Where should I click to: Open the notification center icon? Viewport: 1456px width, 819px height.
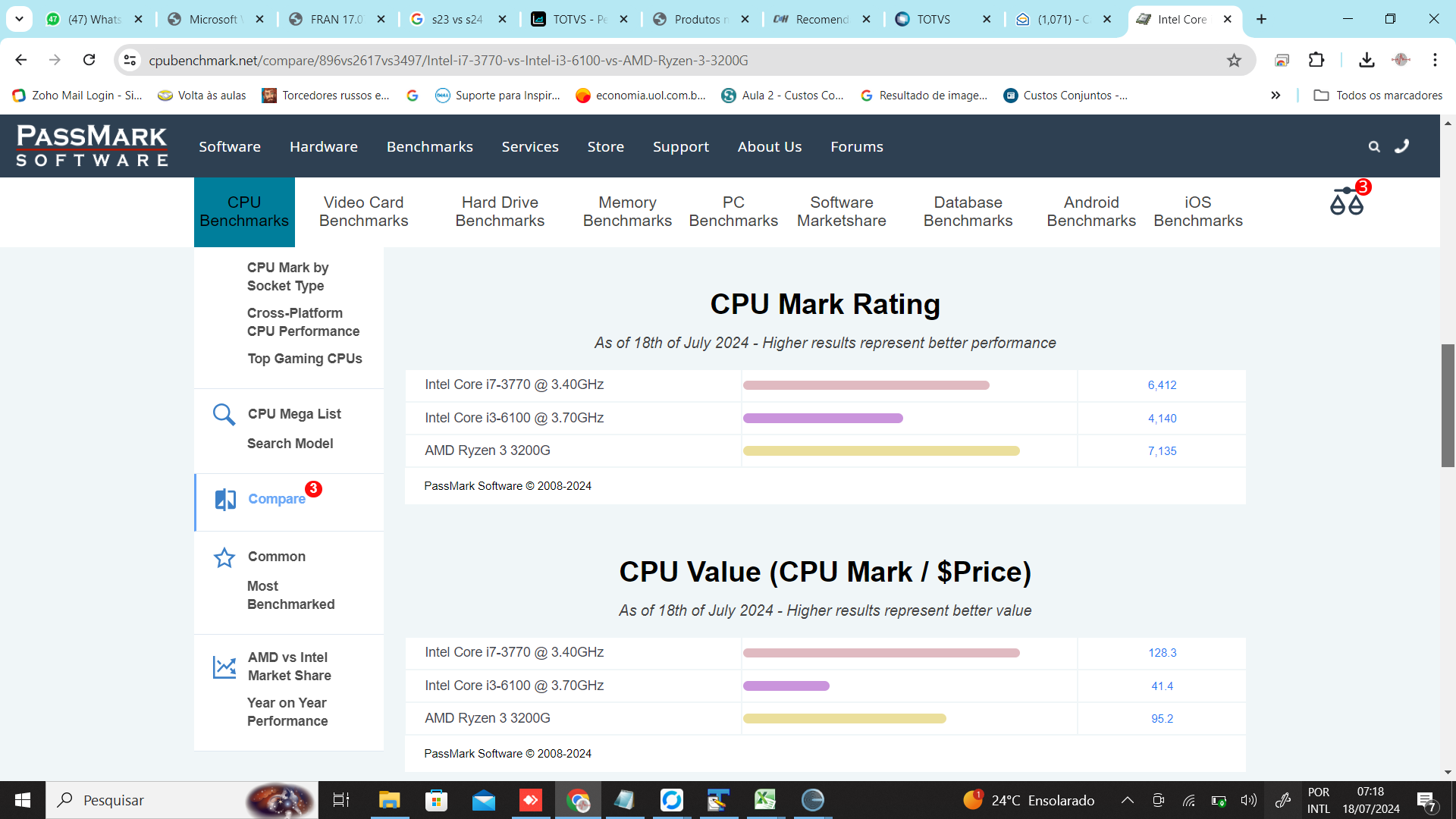click(x=1426, y=801)
